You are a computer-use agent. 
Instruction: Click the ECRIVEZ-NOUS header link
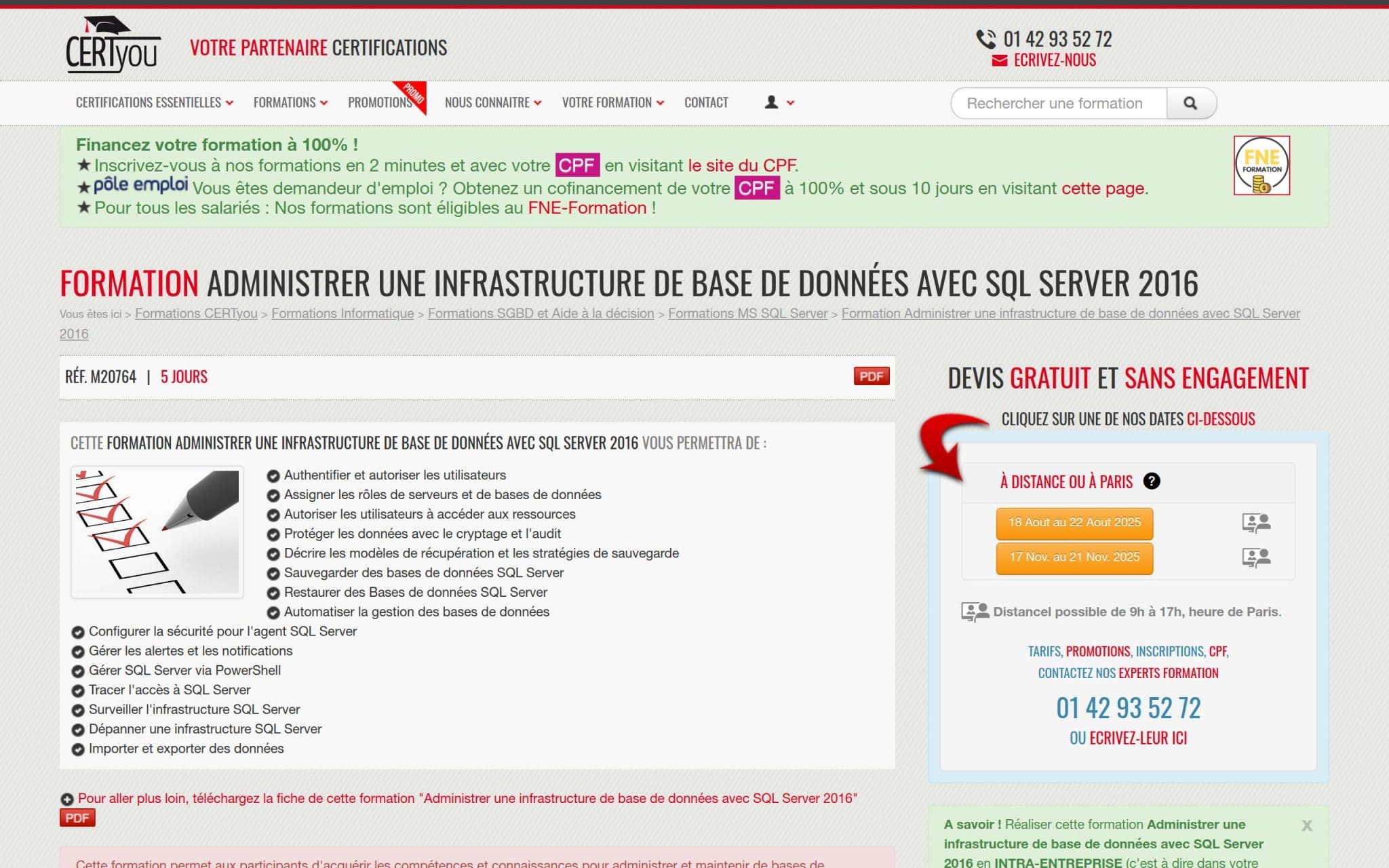[1055, 60]
